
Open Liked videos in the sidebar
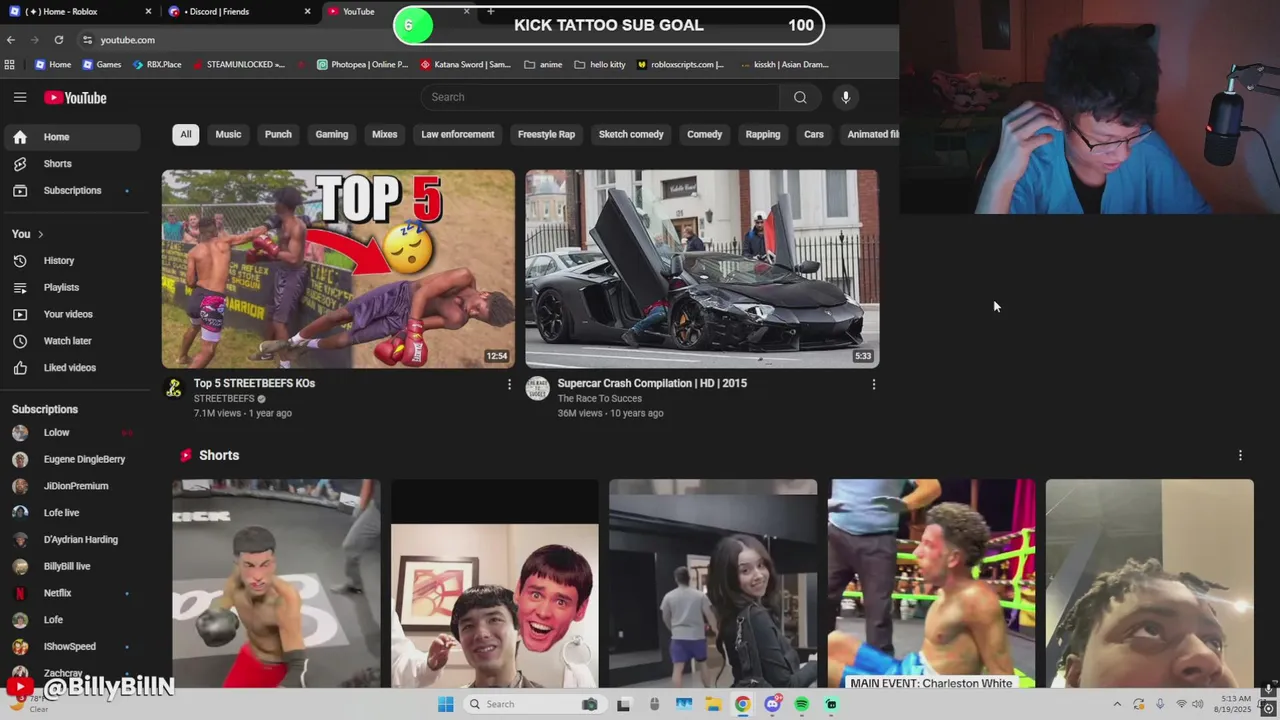coord(72,368)
